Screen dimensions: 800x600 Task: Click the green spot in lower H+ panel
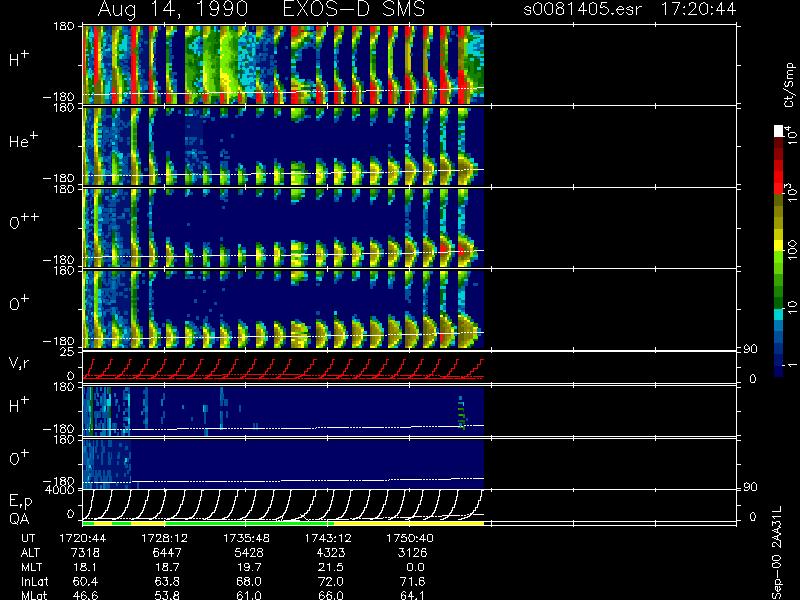(462, 412)
